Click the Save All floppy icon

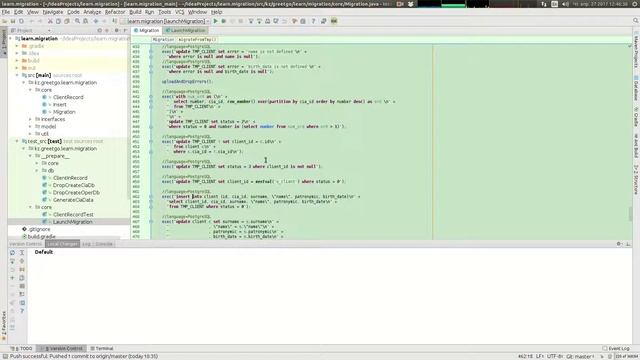(x=13, y=21)
